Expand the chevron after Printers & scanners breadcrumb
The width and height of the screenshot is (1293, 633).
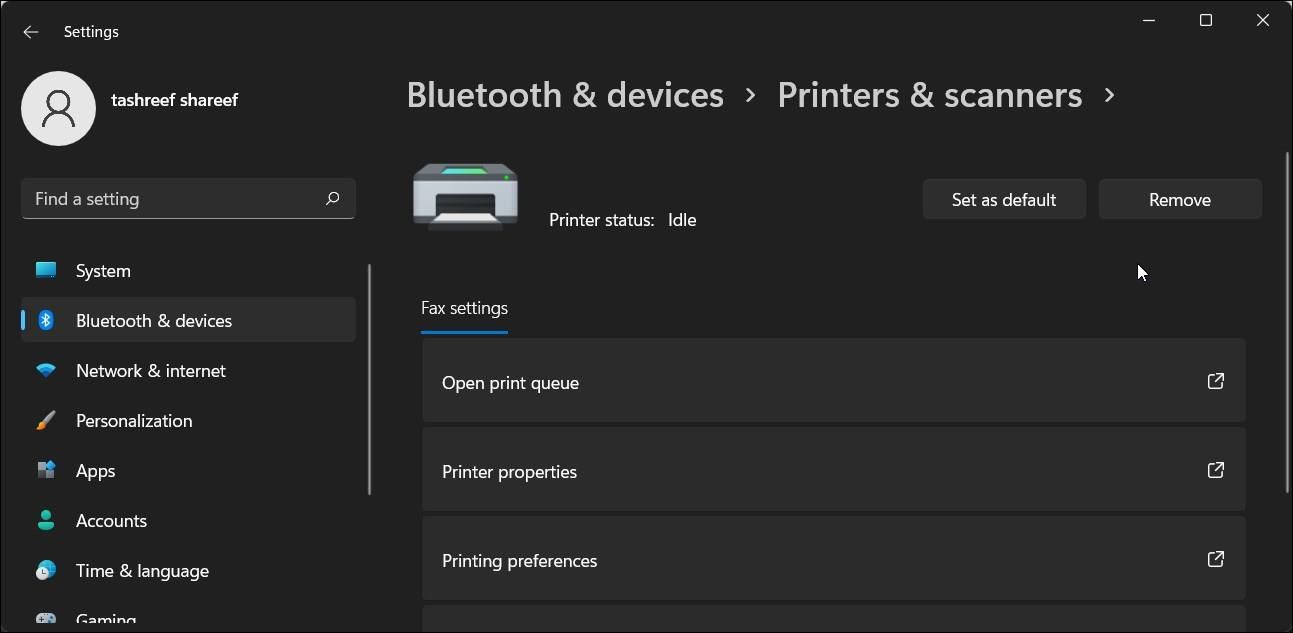coord(1110,95)
